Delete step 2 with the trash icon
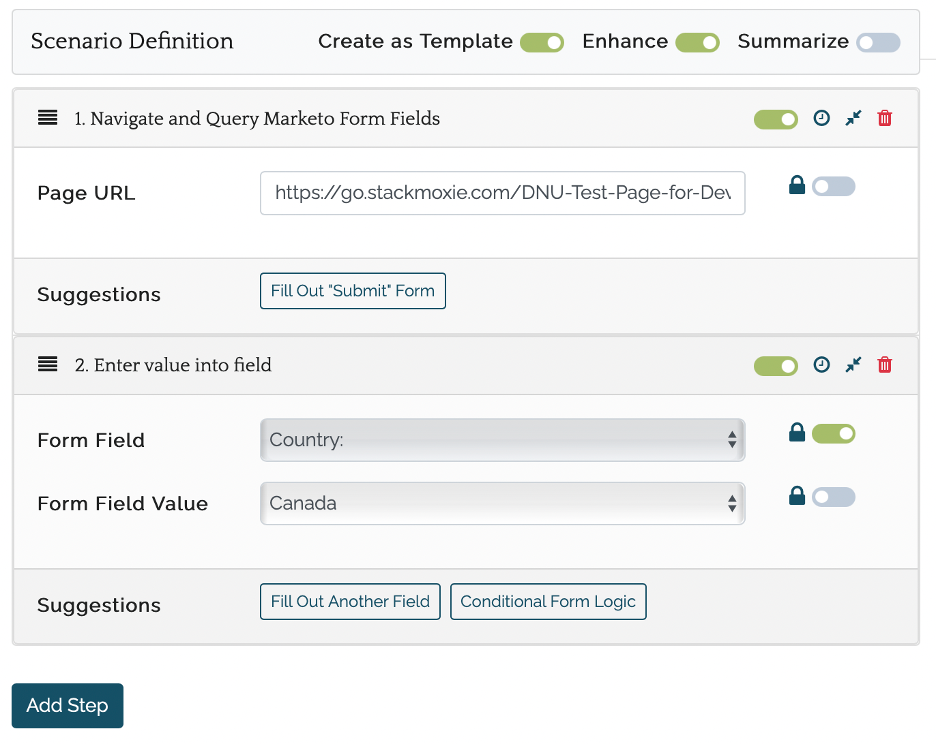Screen dimensions: 936x744 885,365
